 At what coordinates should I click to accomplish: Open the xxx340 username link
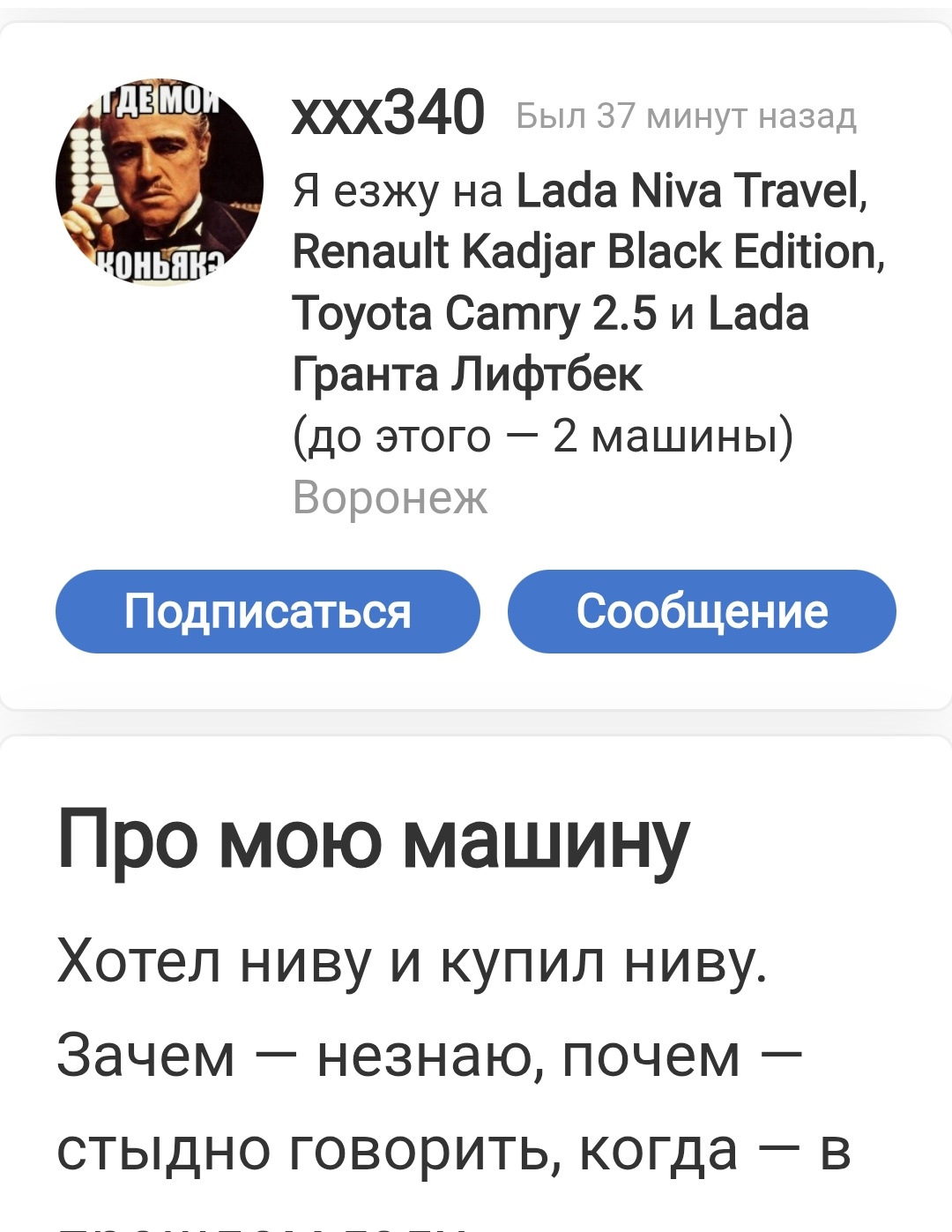[x=388, y=113]
